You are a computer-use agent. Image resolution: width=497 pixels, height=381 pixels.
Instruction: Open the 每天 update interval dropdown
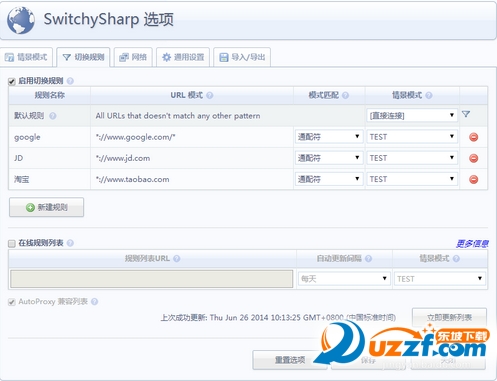(344, 279)
